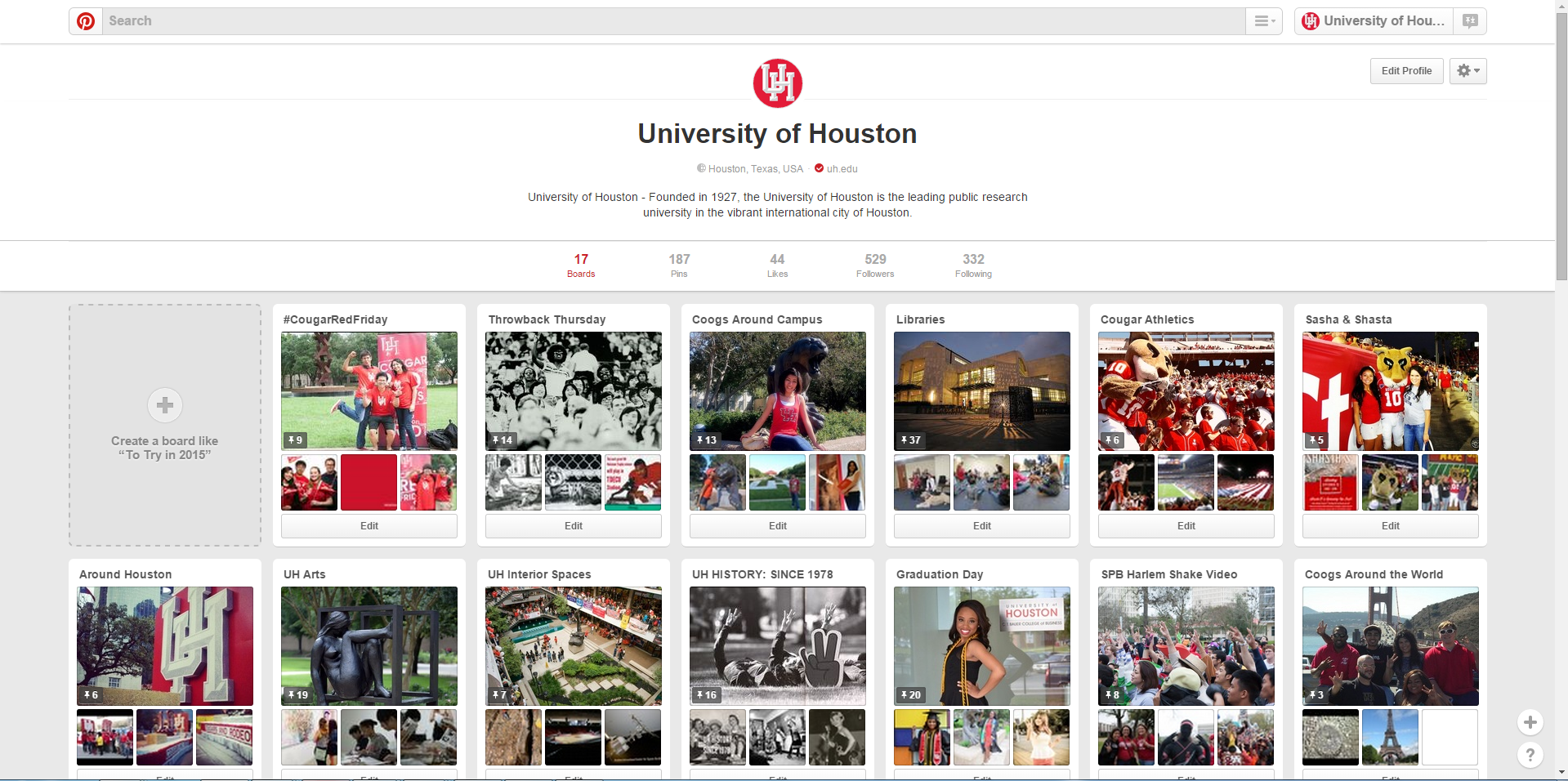Click the UH profile logo image
The width and height of the screenshot is (1568, 781).
(x=777, y=83)
